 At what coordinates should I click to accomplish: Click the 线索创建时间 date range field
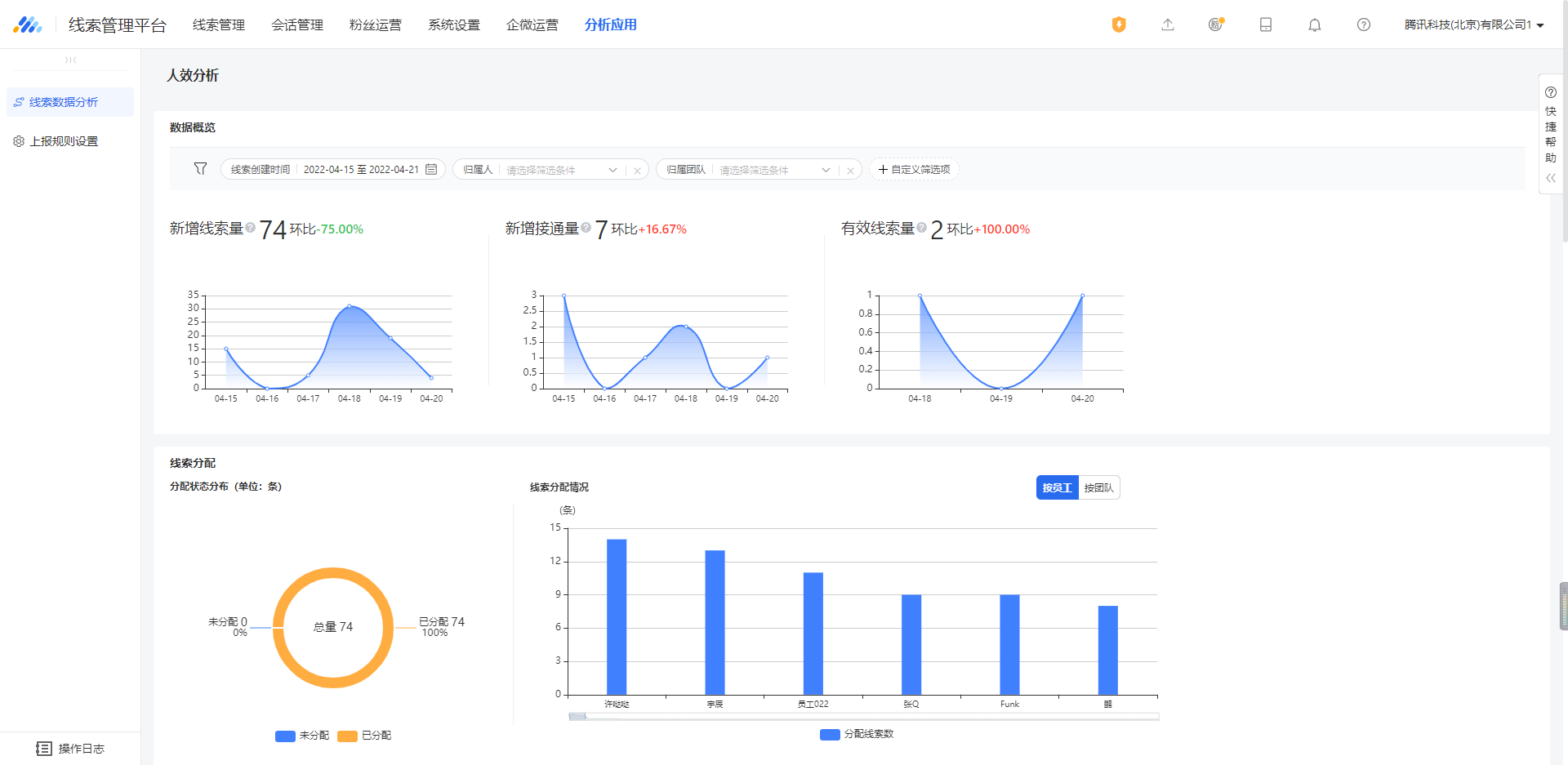coord(333,169)
